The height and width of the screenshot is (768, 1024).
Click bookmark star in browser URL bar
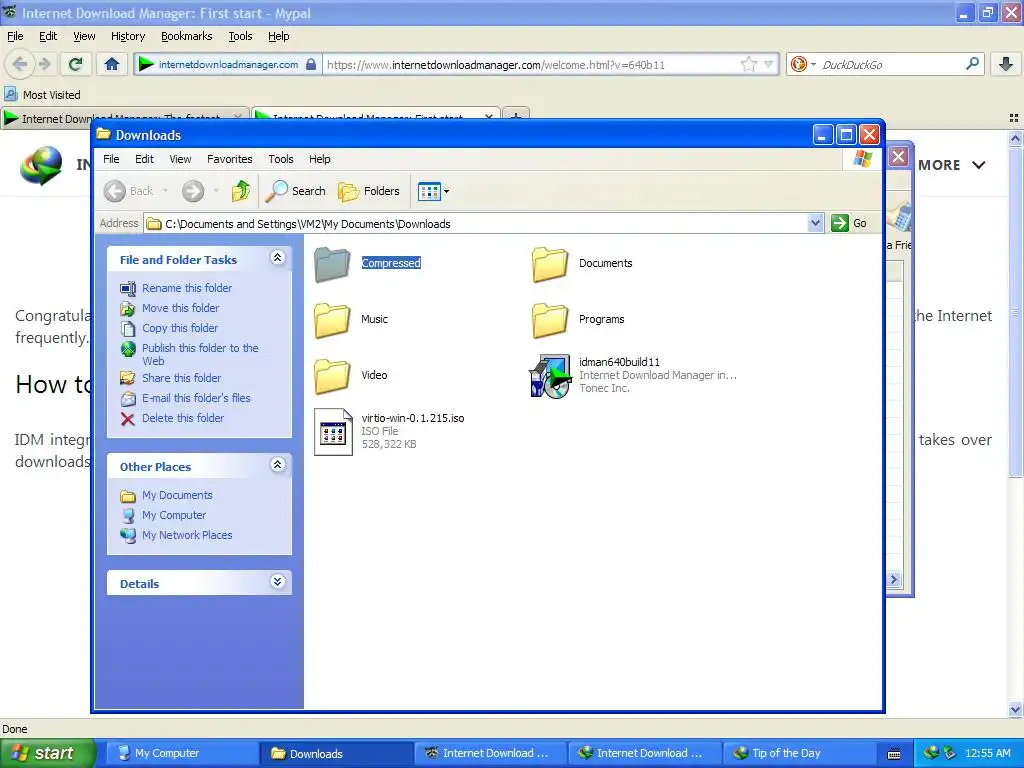click(x=748, y=64)
